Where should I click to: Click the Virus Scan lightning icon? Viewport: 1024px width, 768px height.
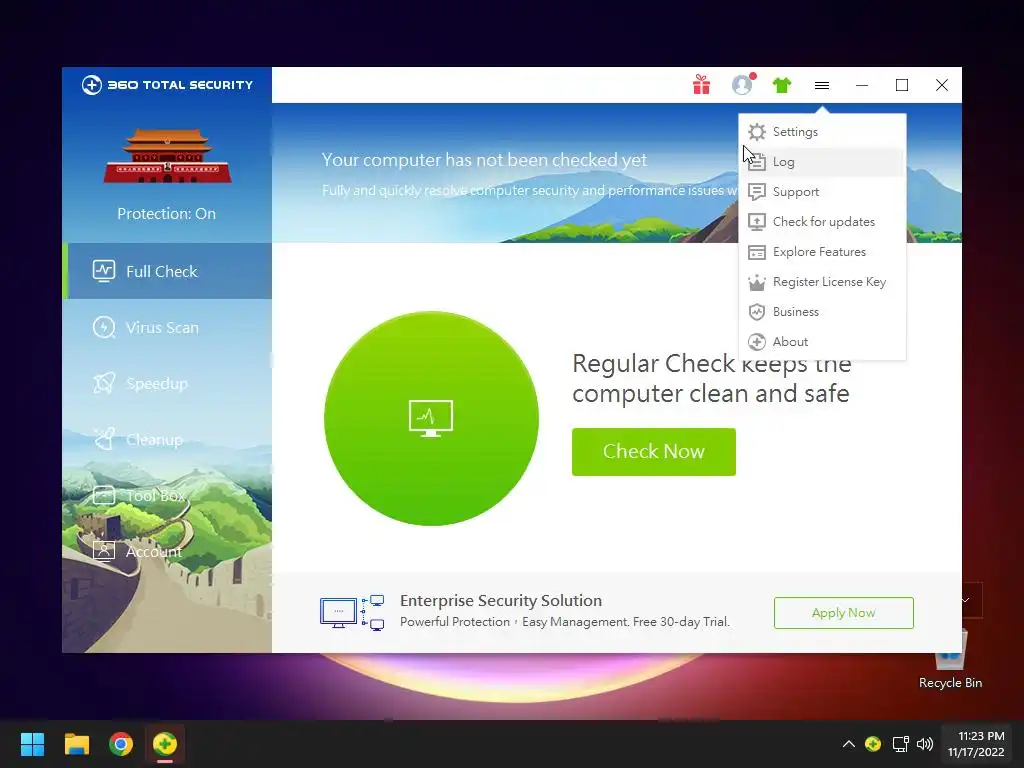(104, 327)
